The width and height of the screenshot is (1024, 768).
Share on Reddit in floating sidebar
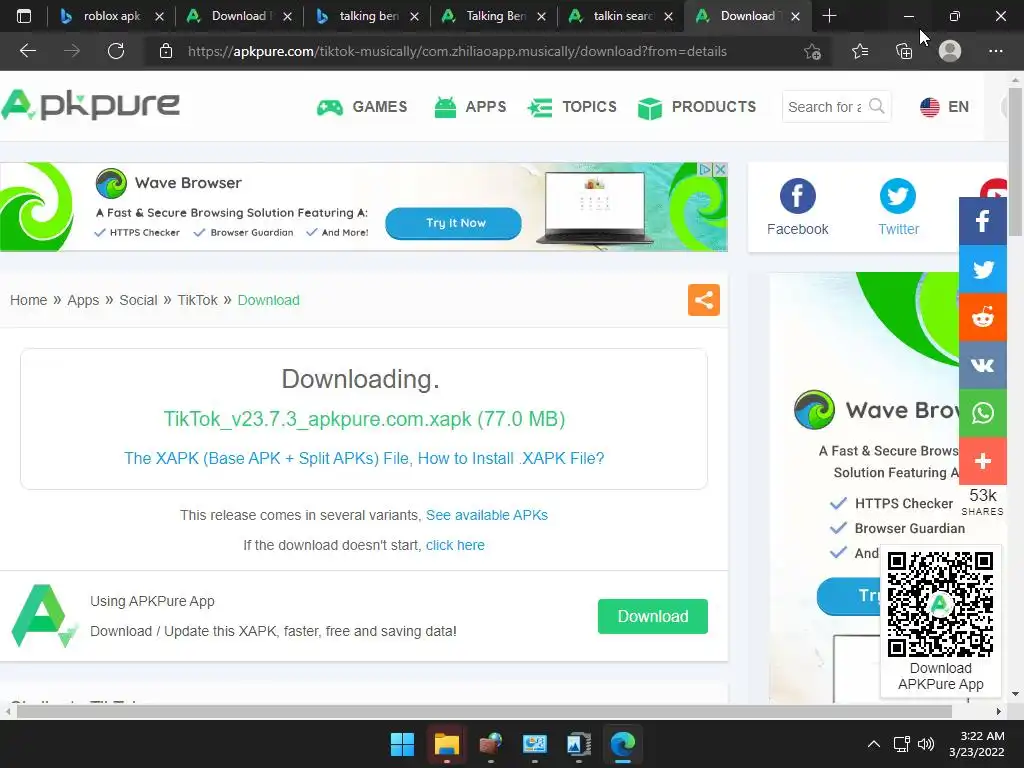click(983, 317)
